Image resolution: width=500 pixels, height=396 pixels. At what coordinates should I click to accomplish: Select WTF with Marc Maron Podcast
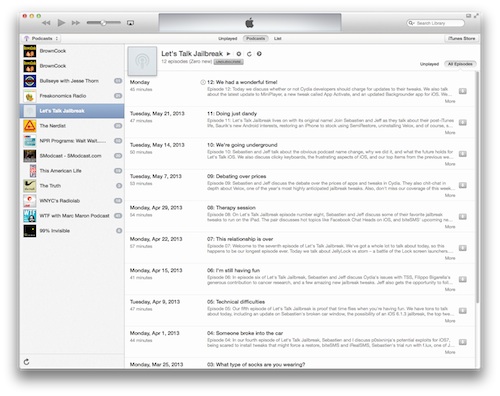pos(72,216)
